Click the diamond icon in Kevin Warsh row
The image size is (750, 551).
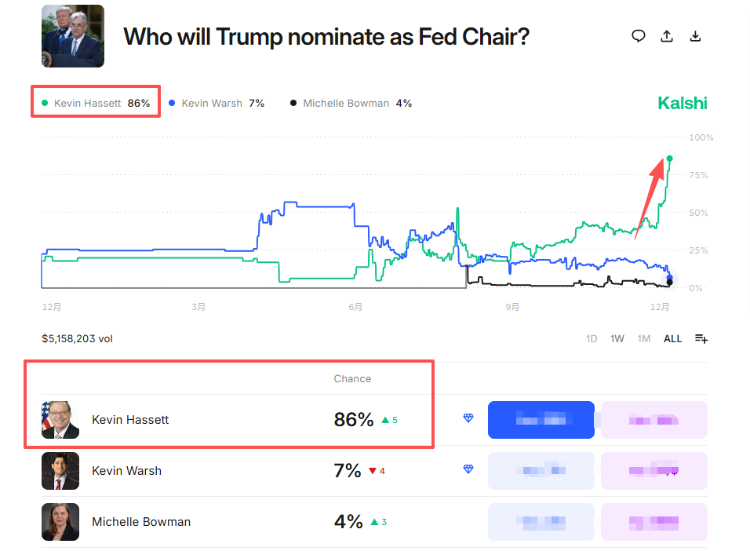468,470
